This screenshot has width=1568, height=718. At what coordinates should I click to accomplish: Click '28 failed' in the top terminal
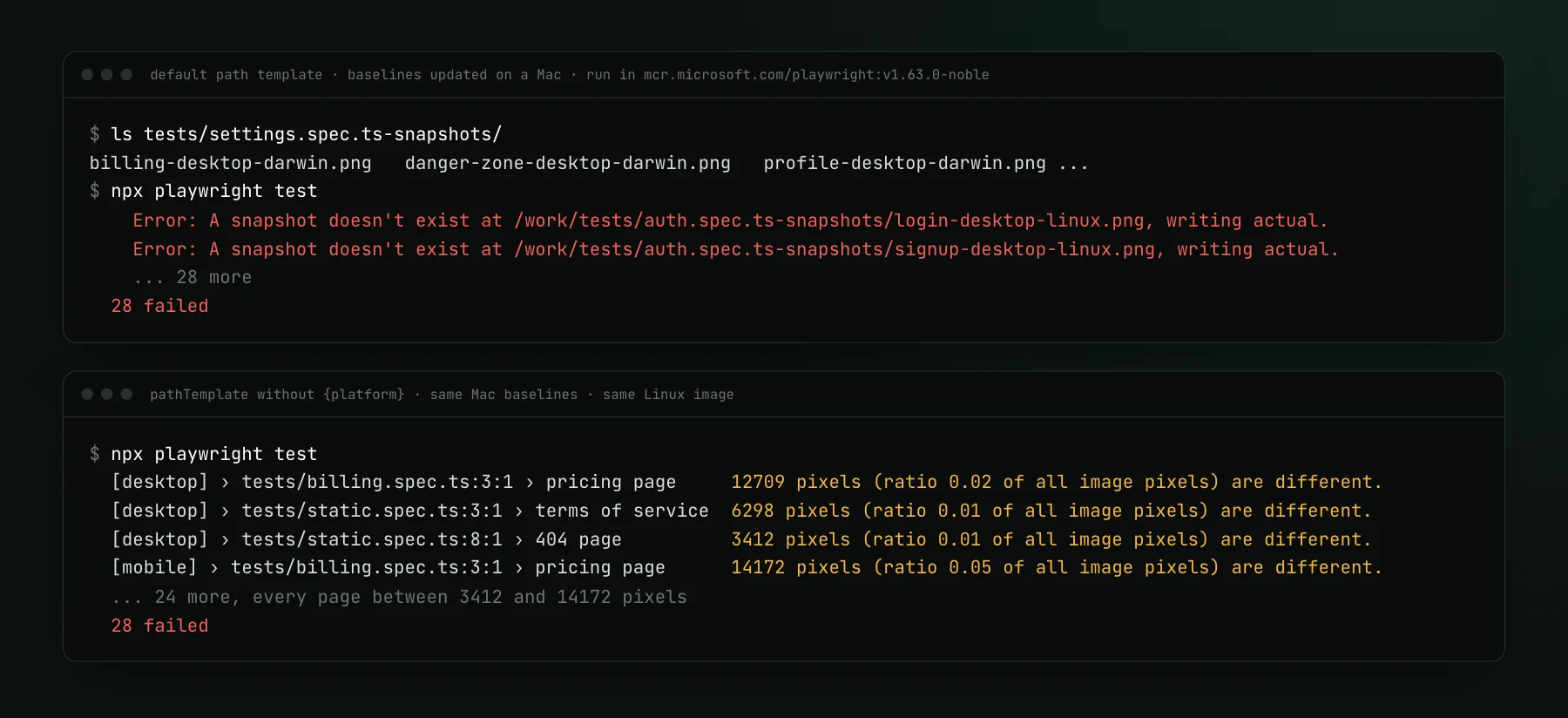[160, 306]
